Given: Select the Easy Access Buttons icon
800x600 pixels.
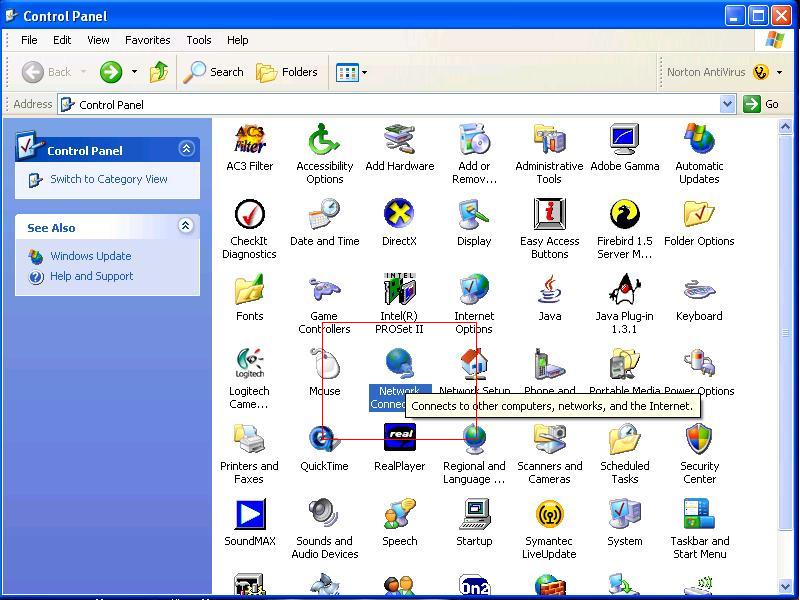Looking at the screenshot, I should 549,214.
